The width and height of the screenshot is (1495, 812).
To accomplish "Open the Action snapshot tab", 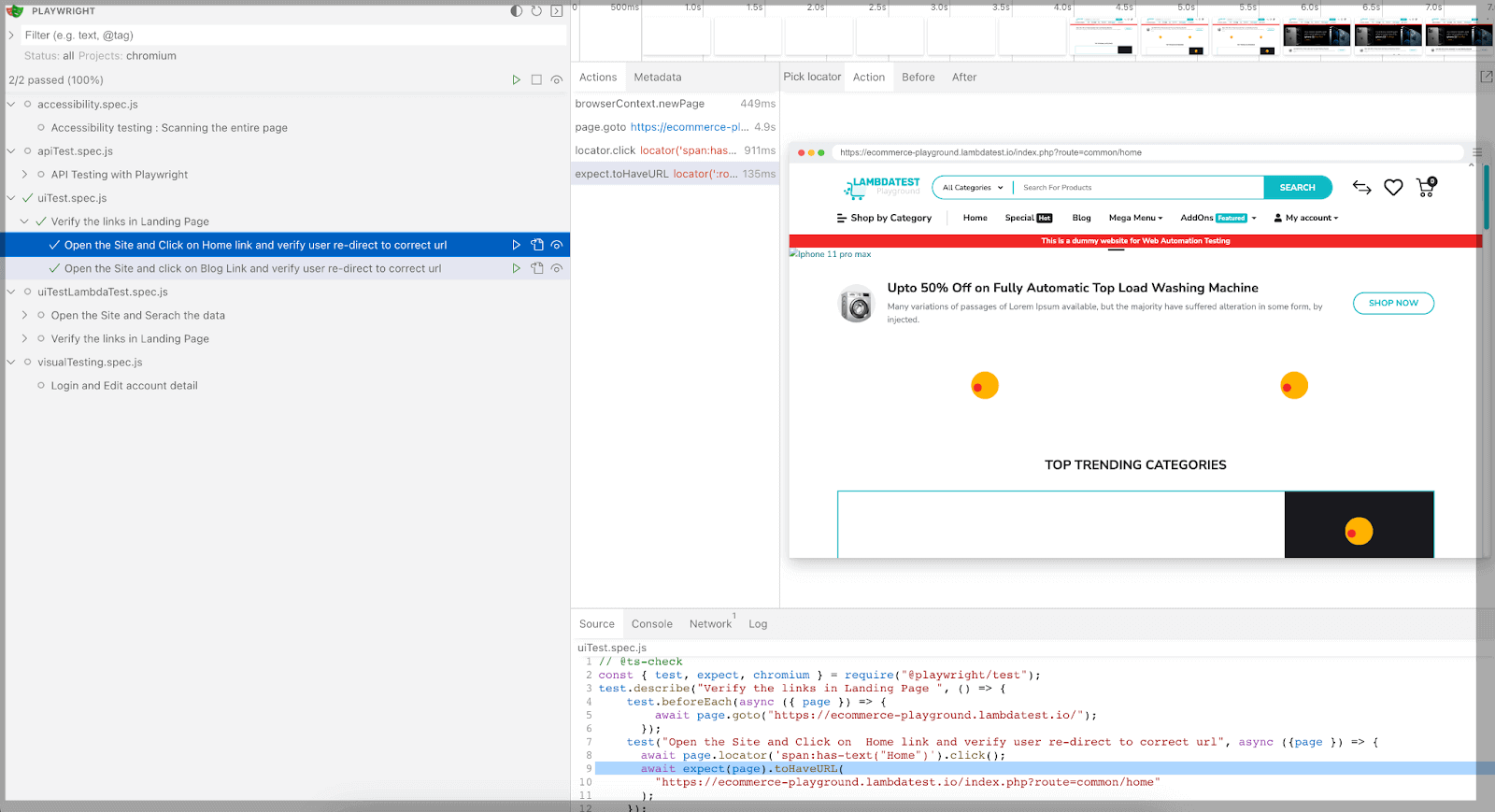I will pyautogui.click(x=869, y=78).
